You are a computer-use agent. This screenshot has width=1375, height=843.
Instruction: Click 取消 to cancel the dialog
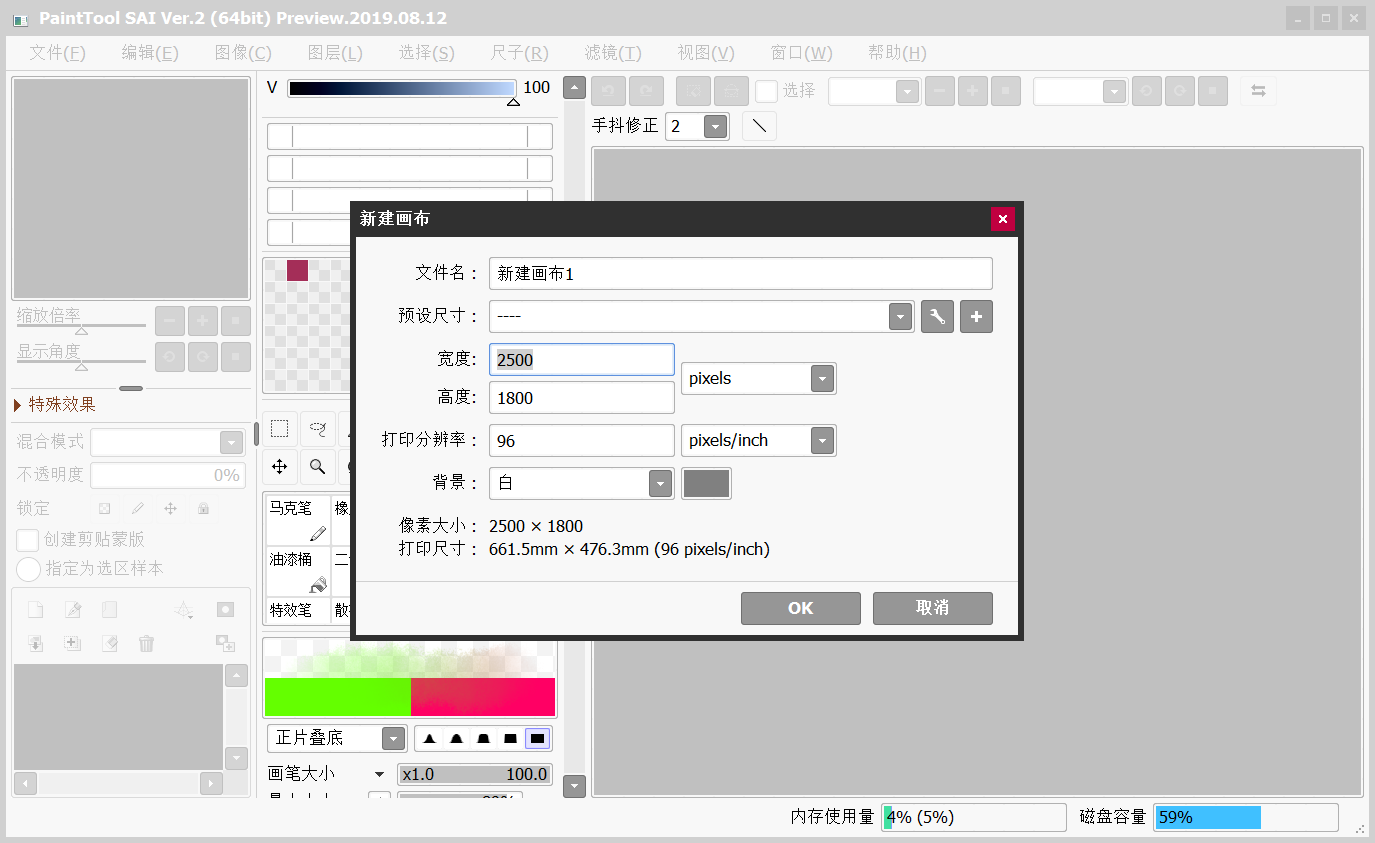[x=933, y=608]
